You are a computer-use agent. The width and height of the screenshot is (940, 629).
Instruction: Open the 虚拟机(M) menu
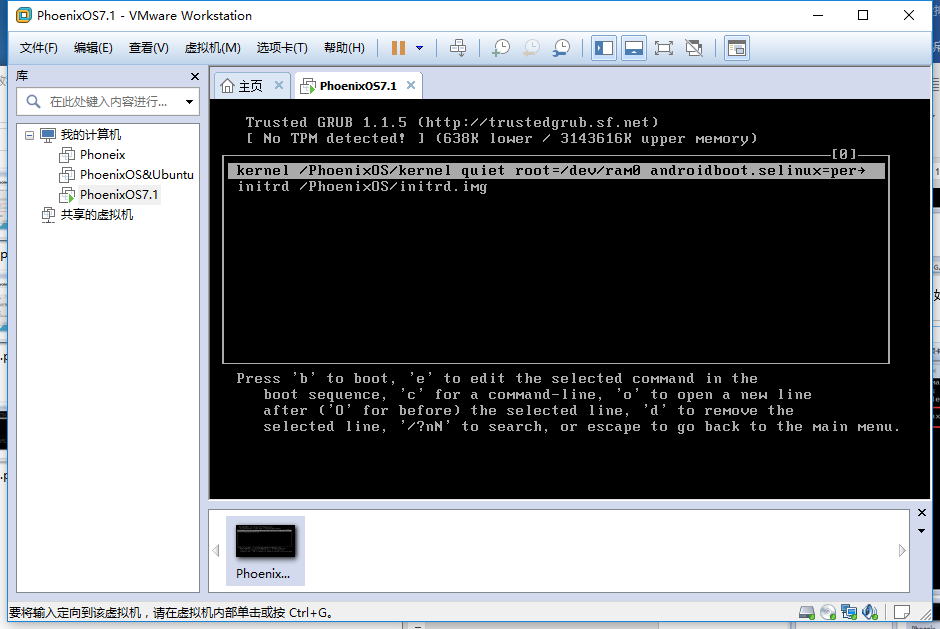click(212, 48)
